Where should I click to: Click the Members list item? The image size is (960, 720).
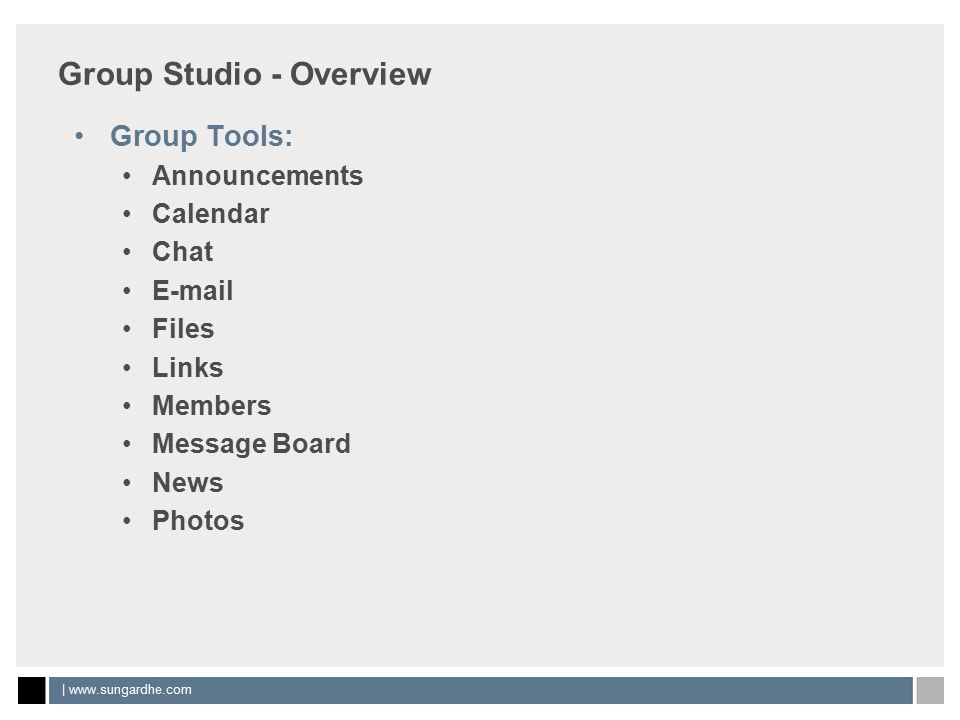click(x=211, y=405)
